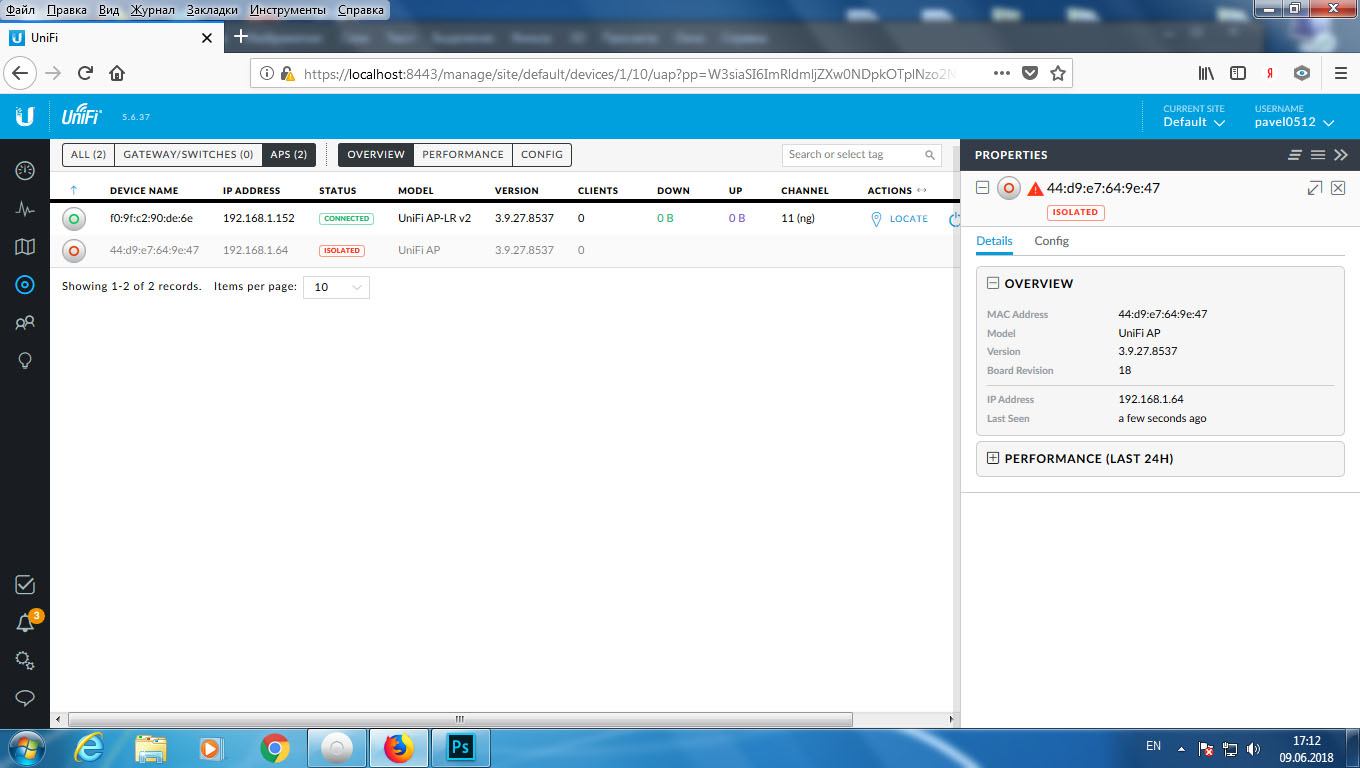Select the OVERVIEW view button

[376, 155]
